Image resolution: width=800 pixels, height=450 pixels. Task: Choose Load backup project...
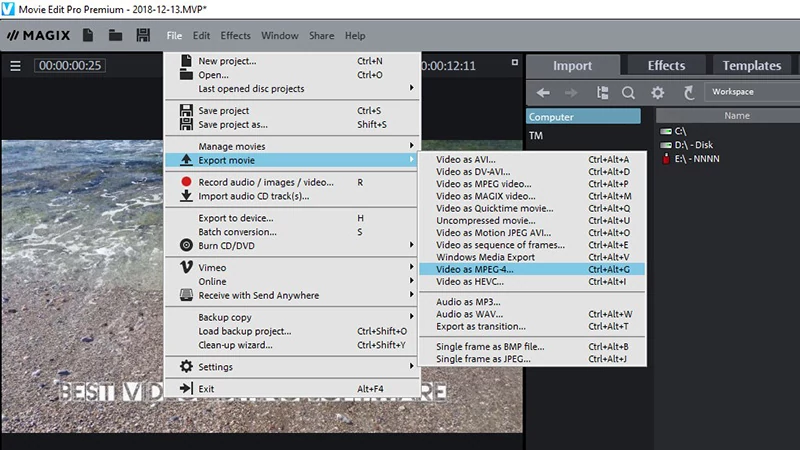(293, 331)
